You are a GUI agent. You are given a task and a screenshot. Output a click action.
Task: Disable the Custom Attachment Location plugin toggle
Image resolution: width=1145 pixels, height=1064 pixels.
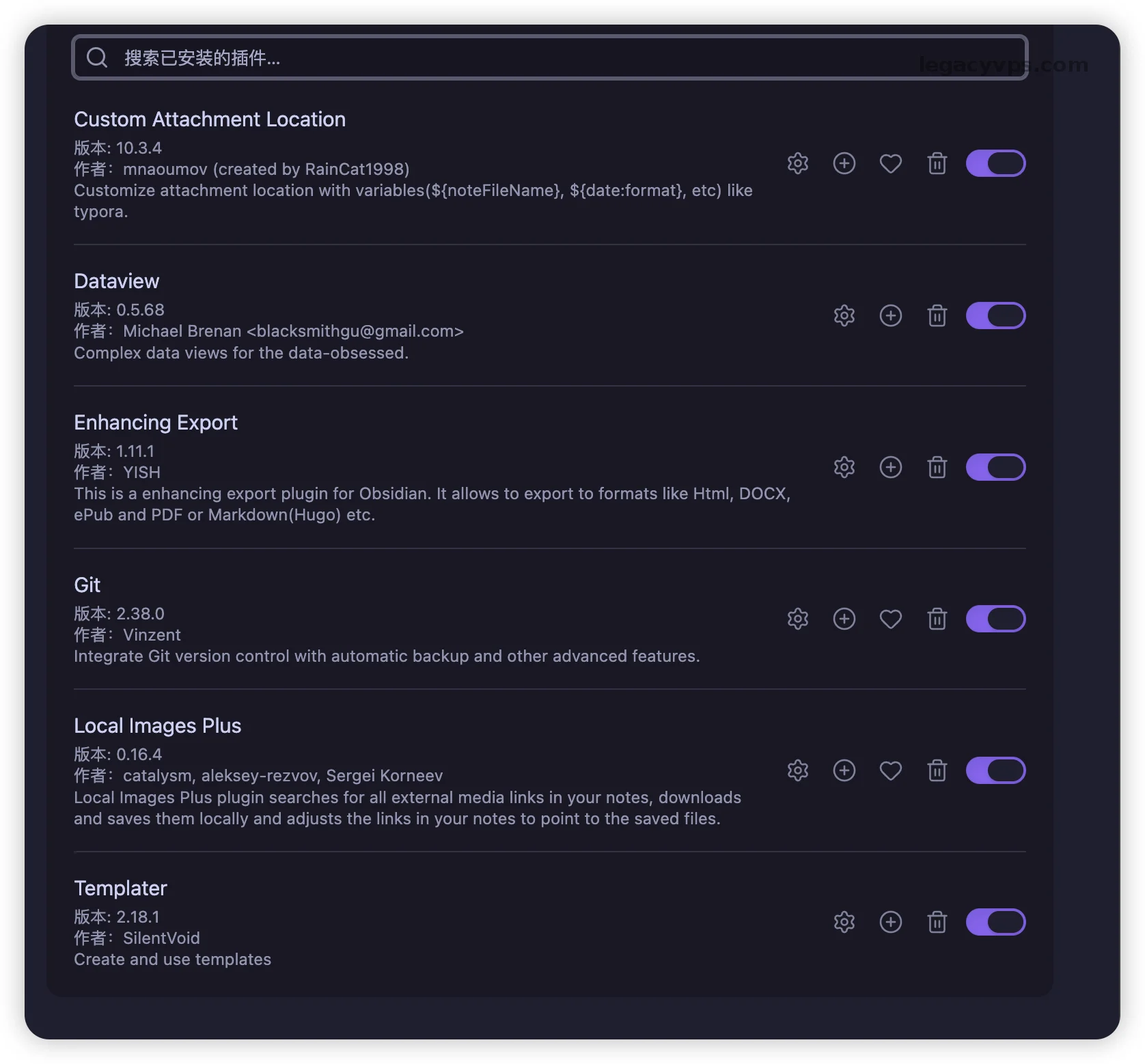click(x=995, y=163)
